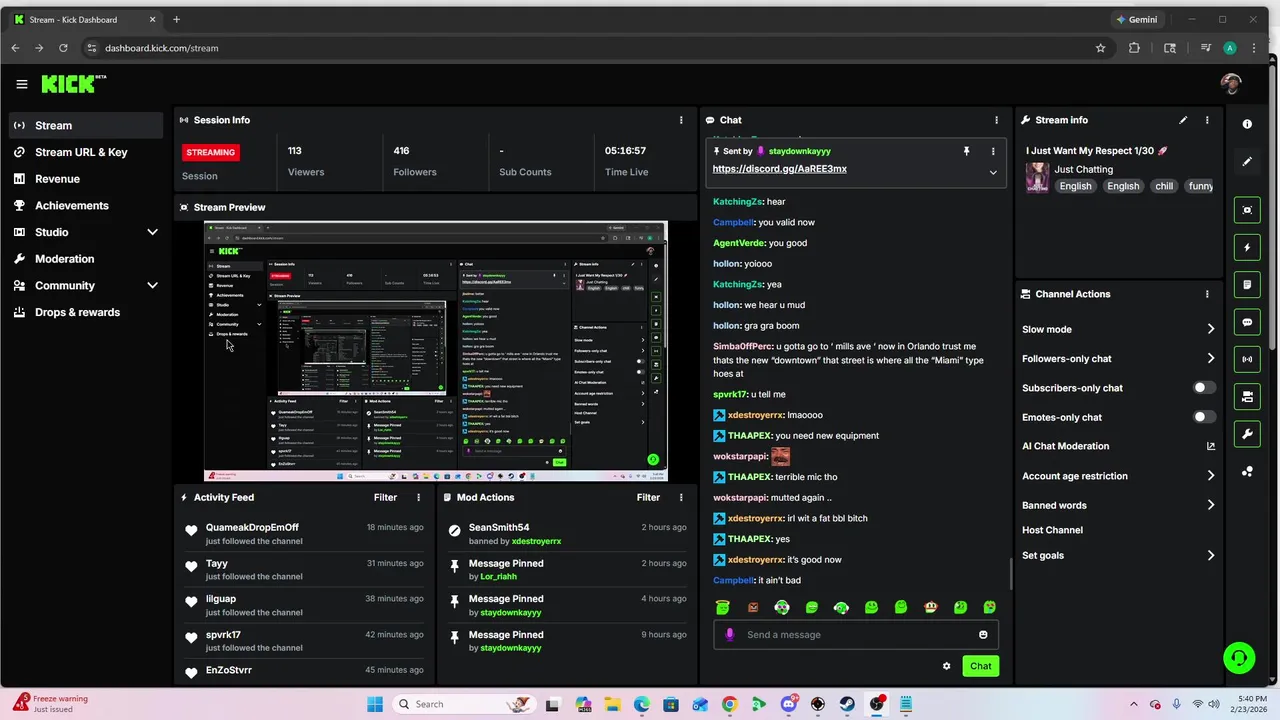Open Set goals settings arrow
This screenshot has height=720, width=1280.
(1210, 555)
